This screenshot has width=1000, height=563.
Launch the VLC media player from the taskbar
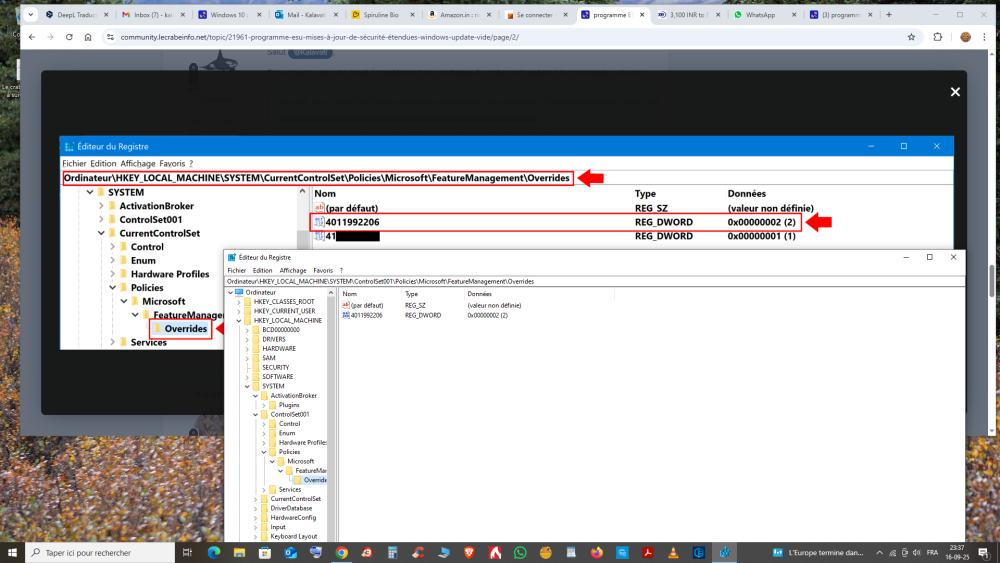673,552
